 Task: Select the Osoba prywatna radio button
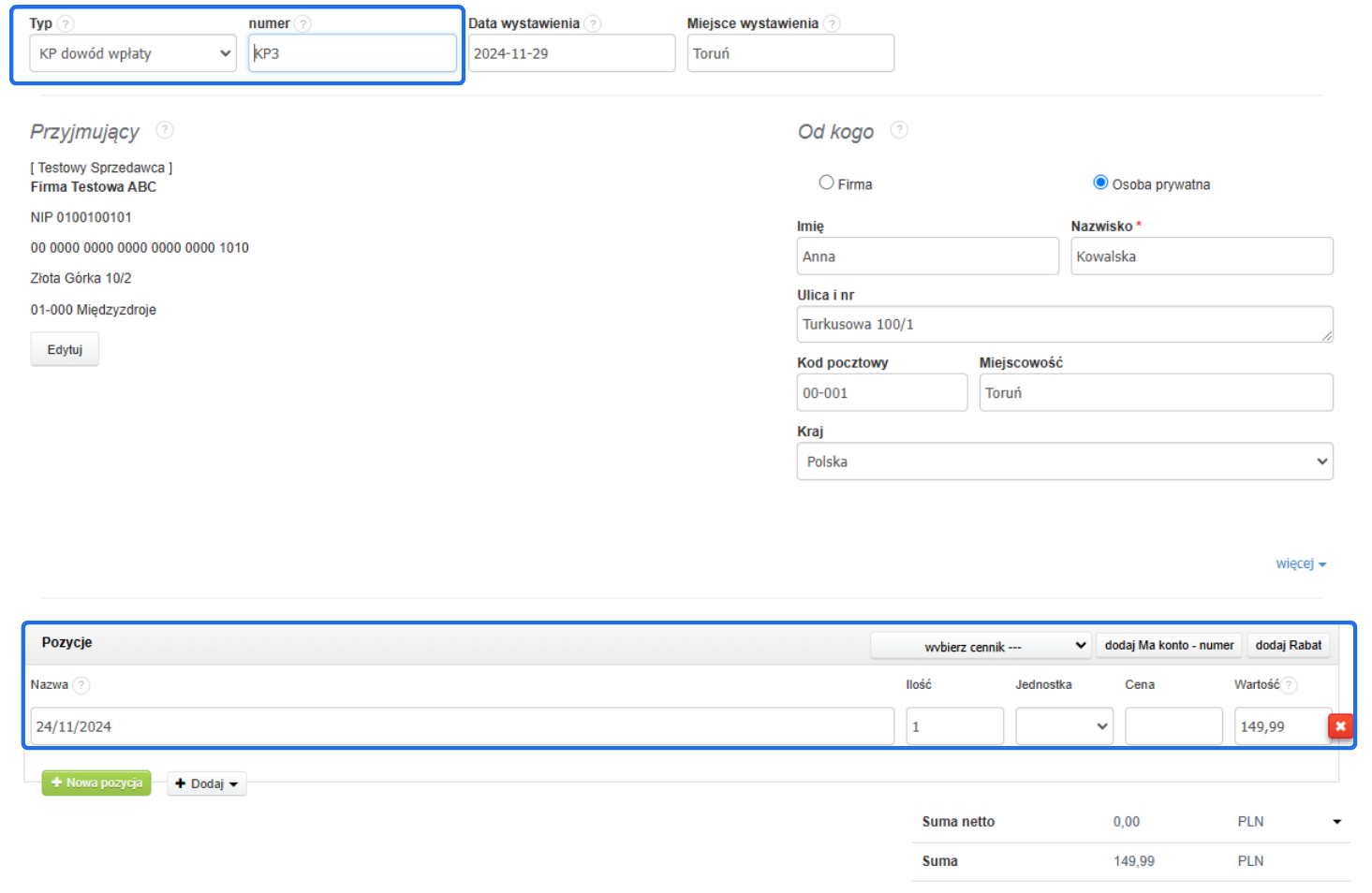(1100, 183)
